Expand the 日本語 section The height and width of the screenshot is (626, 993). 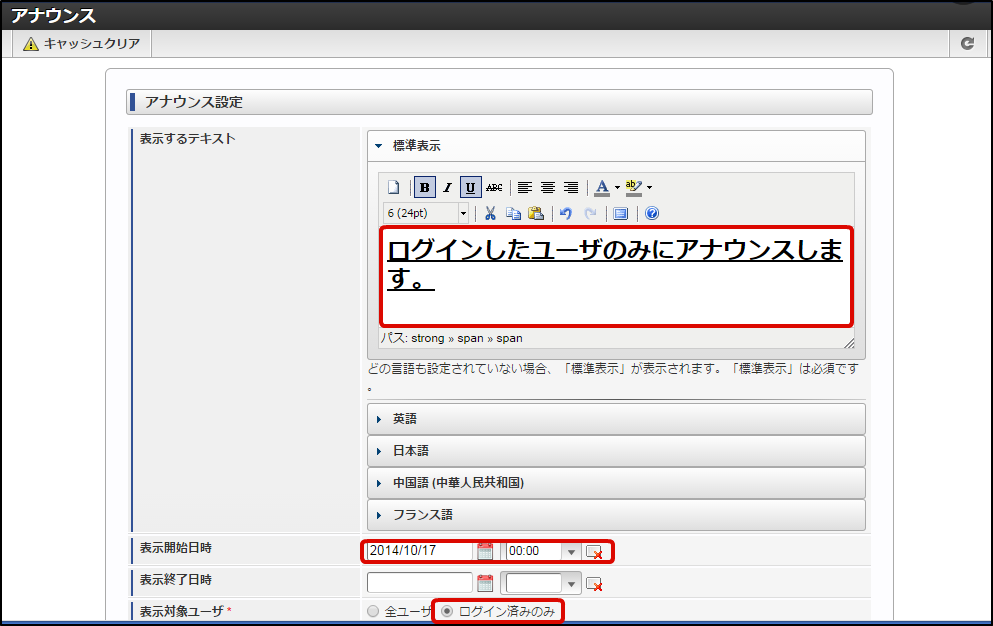(616, 450)
